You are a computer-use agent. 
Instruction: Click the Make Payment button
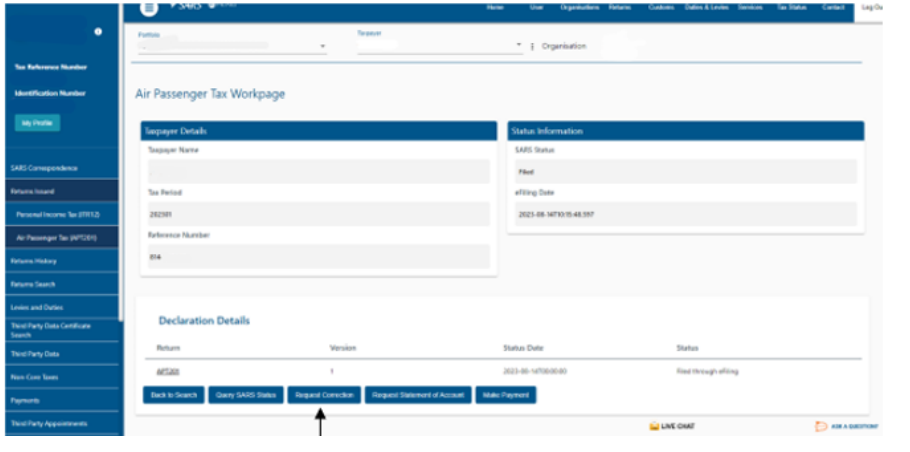[x=506, y=395]
